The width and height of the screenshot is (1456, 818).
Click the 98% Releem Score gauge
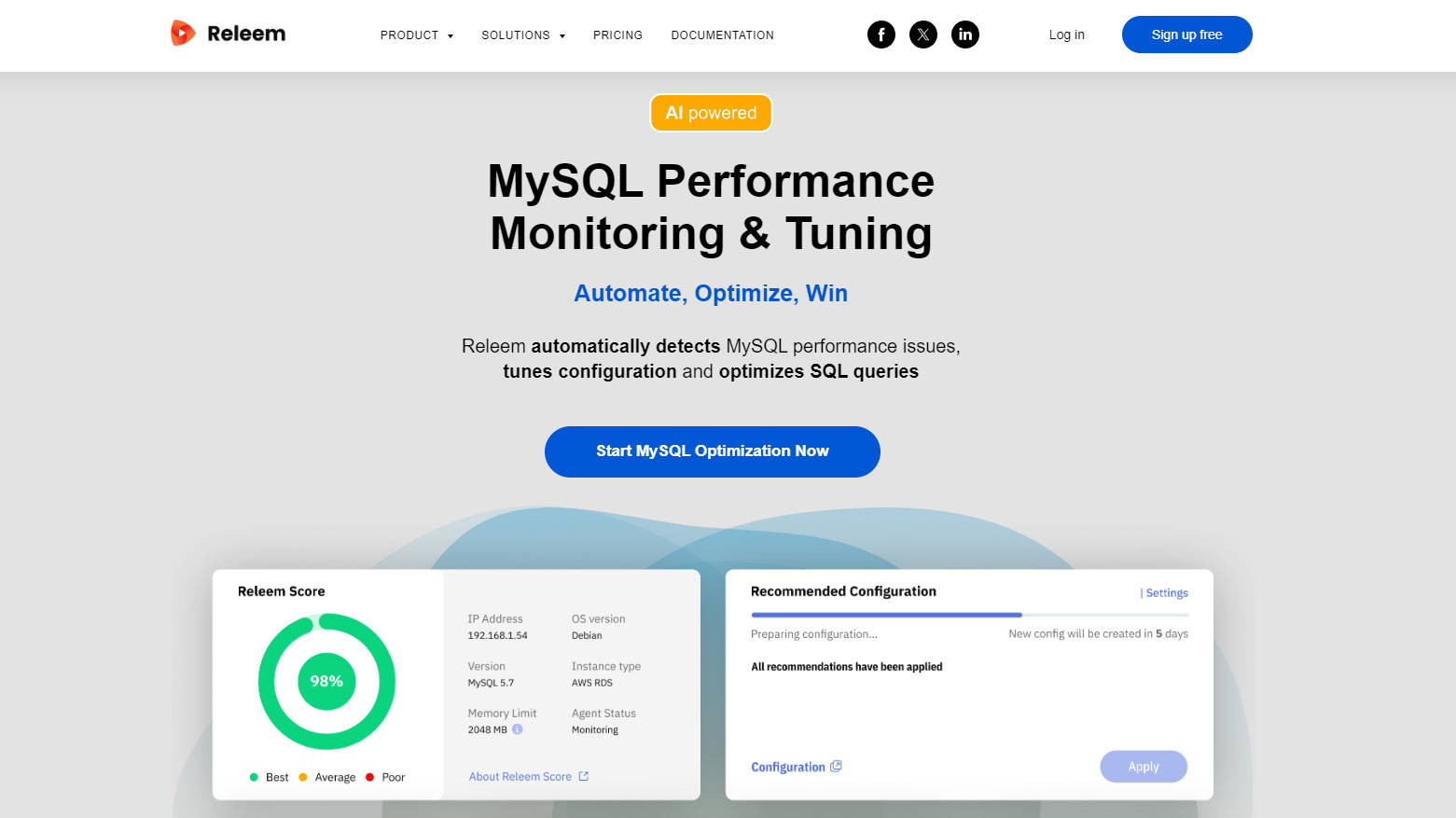326,681
